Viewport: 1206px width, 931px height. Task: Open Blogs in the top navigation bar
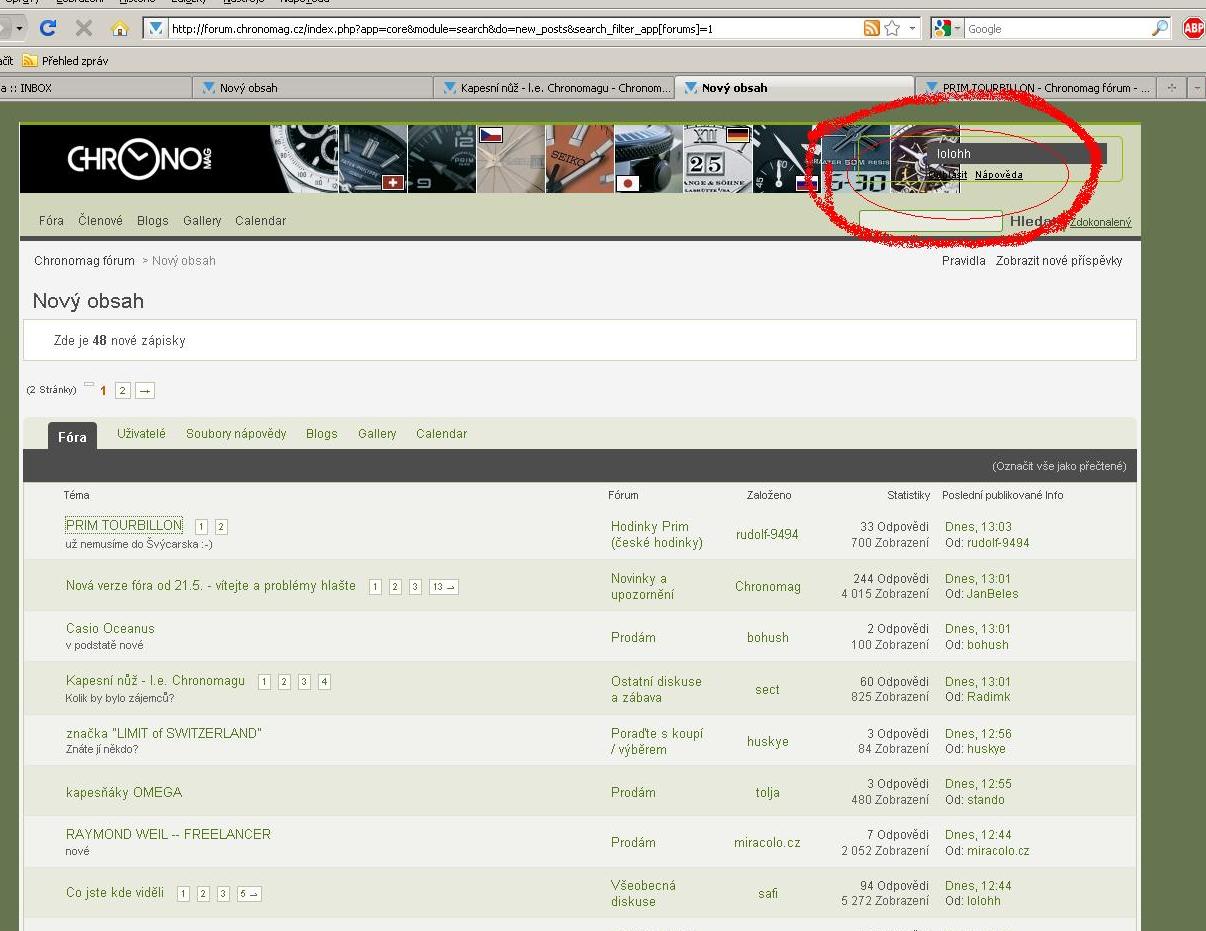coord(153,221)
